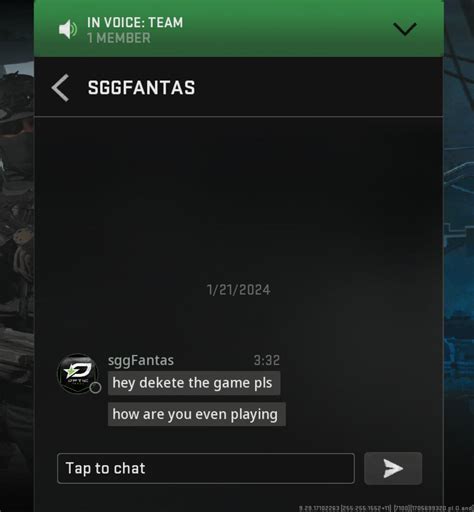Viewport: 474px width, 512px height.
Task: Click the 3:32 message timestamp
Action: click(267, 360)
